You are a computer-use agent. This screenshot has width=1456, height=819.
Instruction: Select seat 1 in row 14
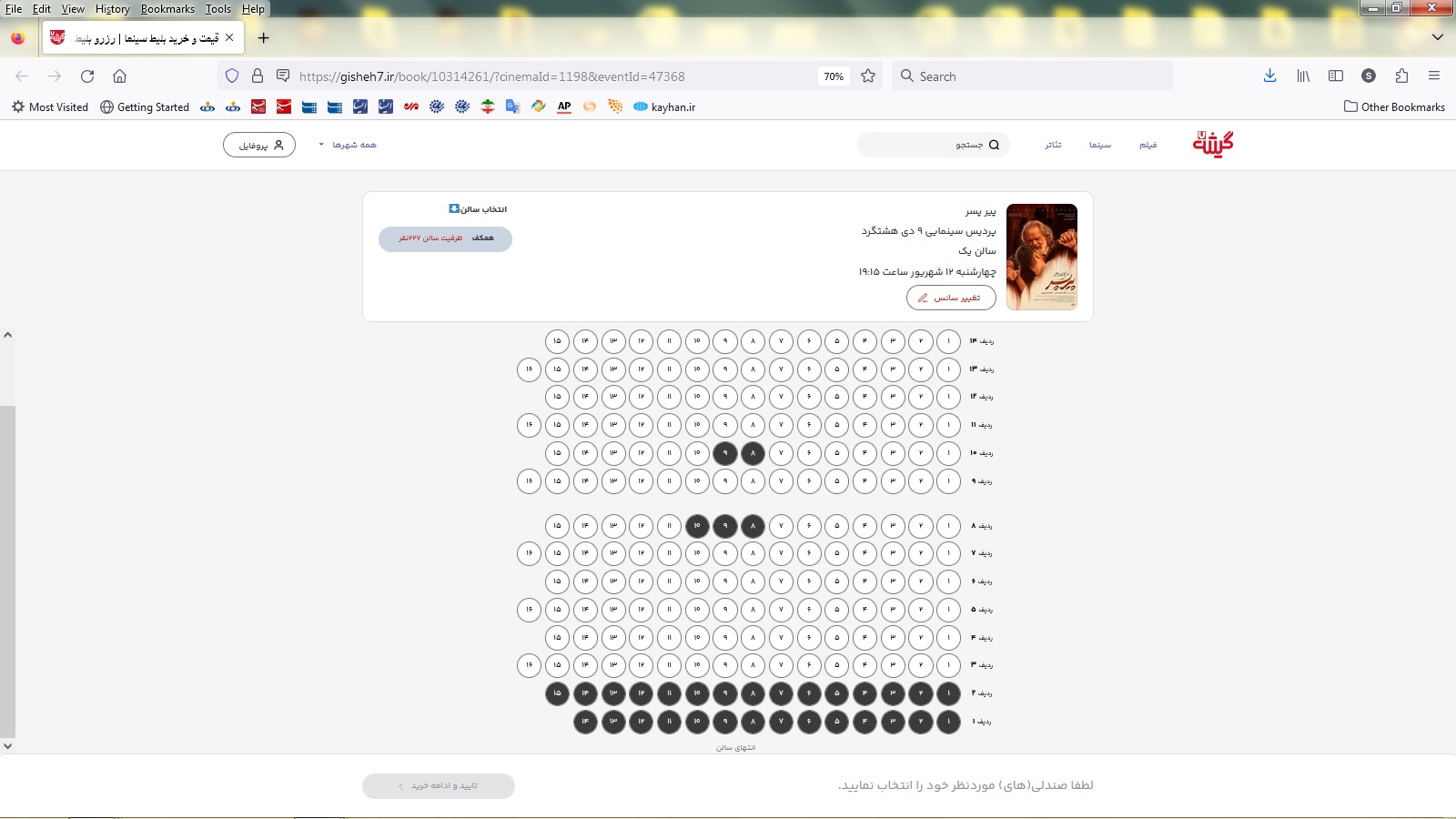(x=948, y=341)
